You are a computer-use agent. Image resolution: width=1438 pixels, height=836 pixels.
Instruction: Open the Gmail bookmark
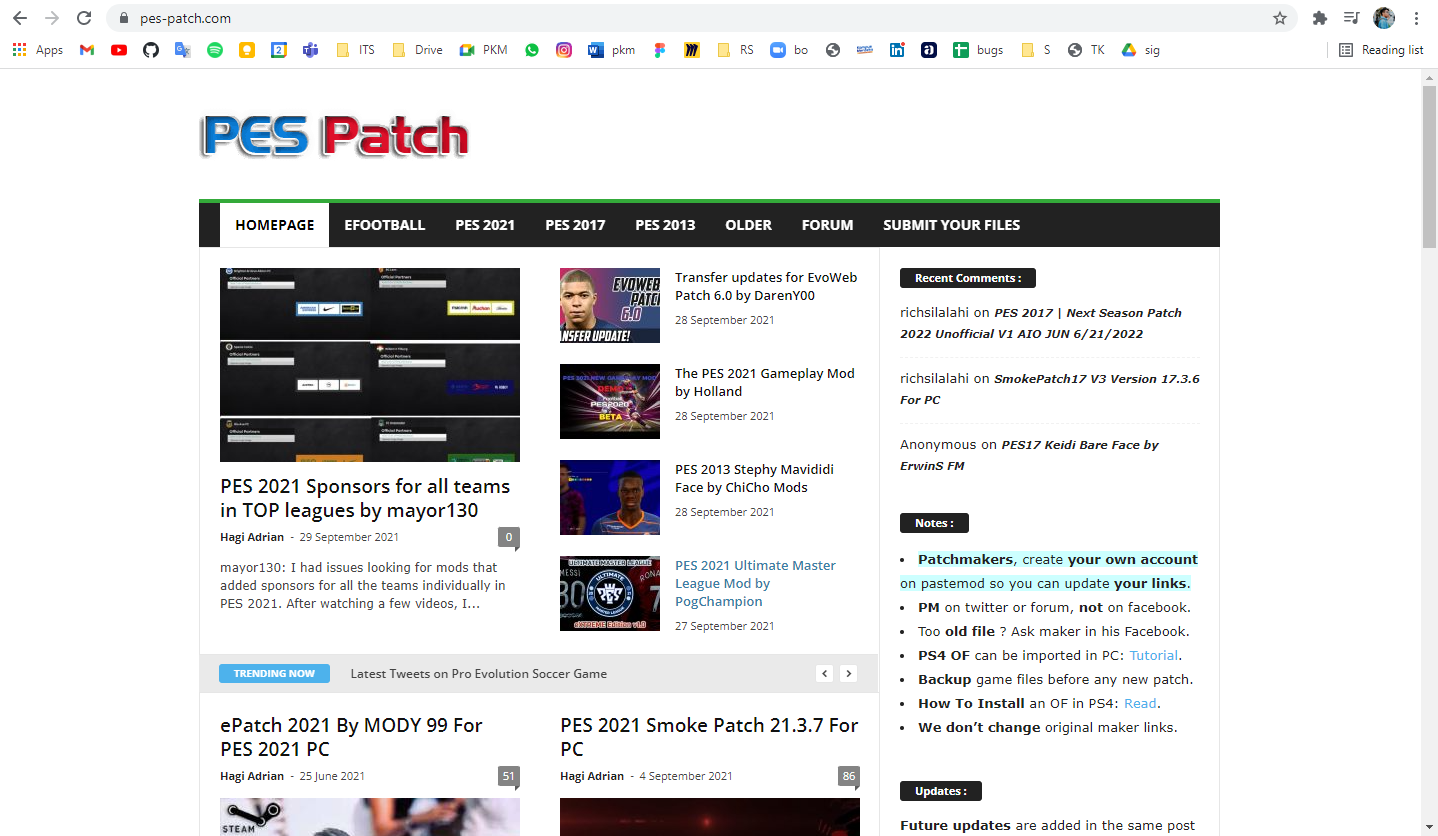click(x=87, y=50)
